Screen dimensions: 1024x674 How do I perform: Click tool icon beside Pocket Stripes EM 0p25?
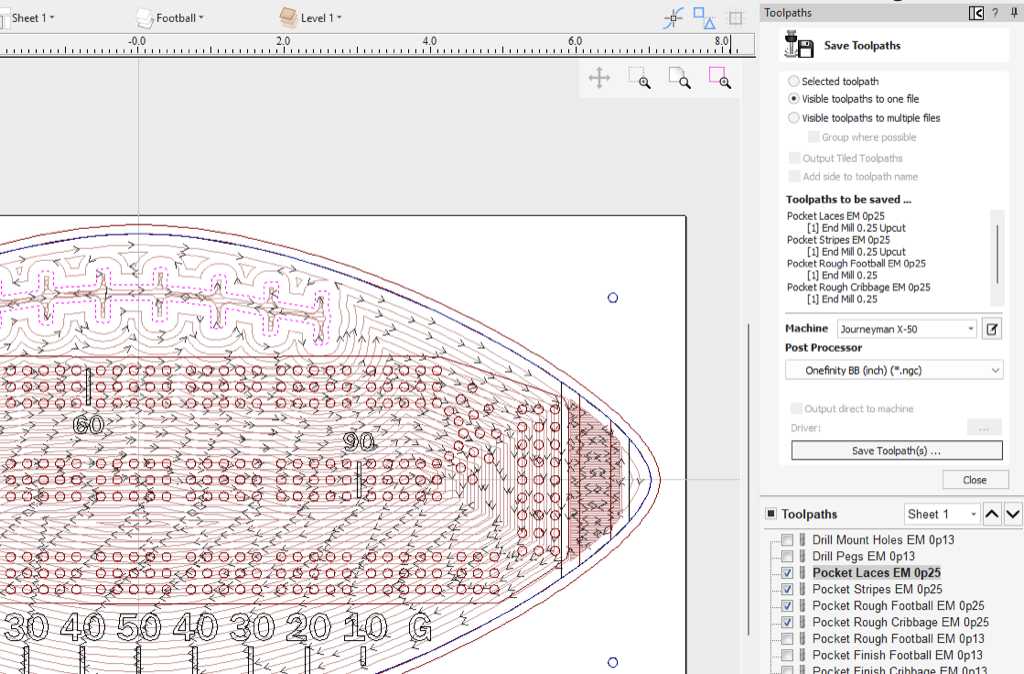point(803,589)
